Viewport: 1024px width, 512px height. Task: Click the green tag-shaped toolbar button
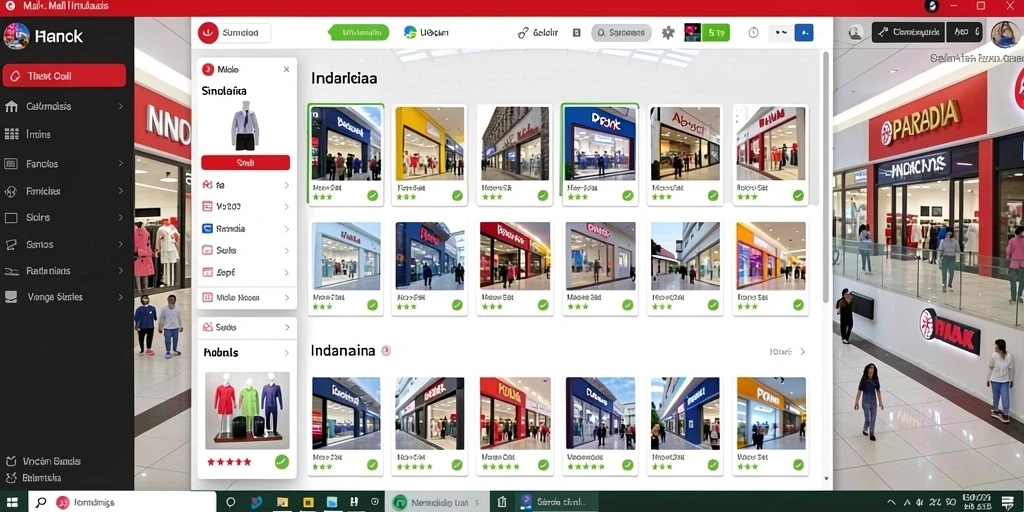(358, 32)
